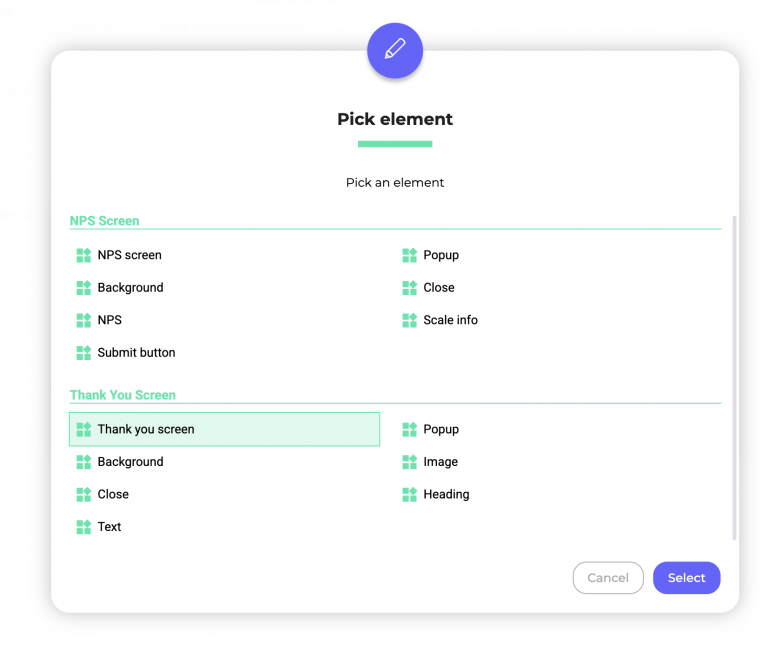Click the icon next to Image element

409,462
